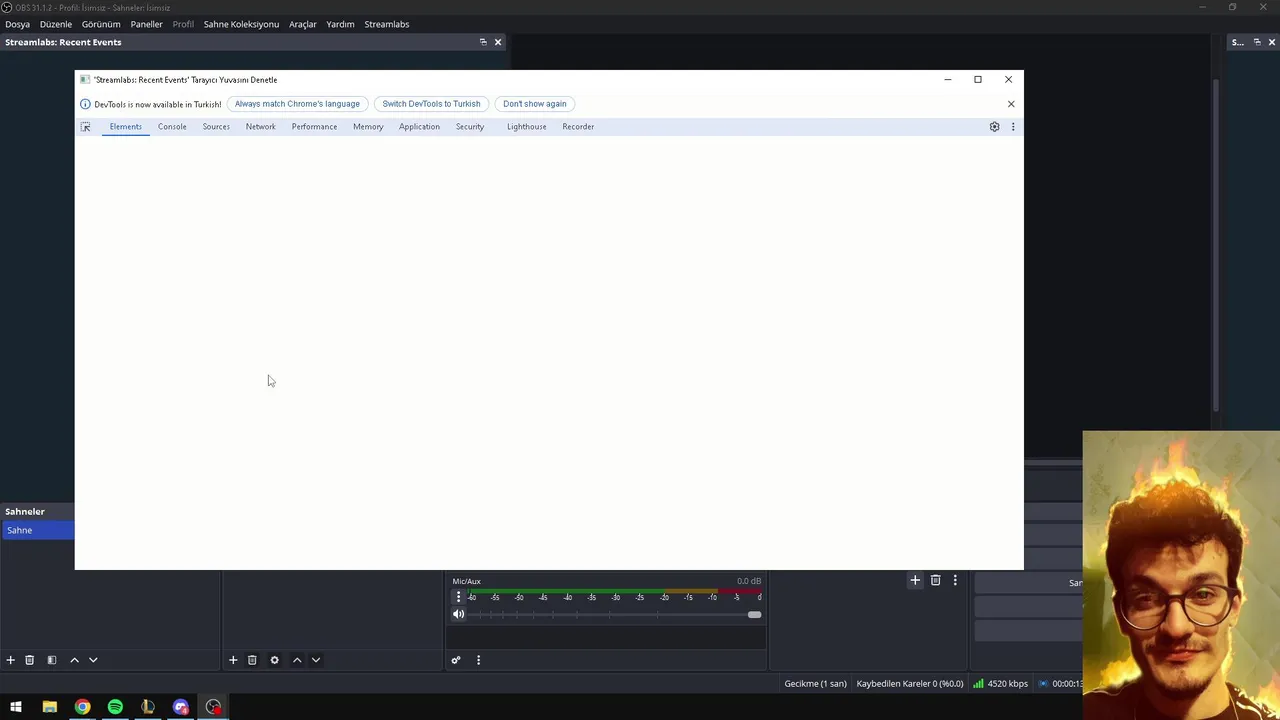Add a new scene with plus icon

pos(10,660)
